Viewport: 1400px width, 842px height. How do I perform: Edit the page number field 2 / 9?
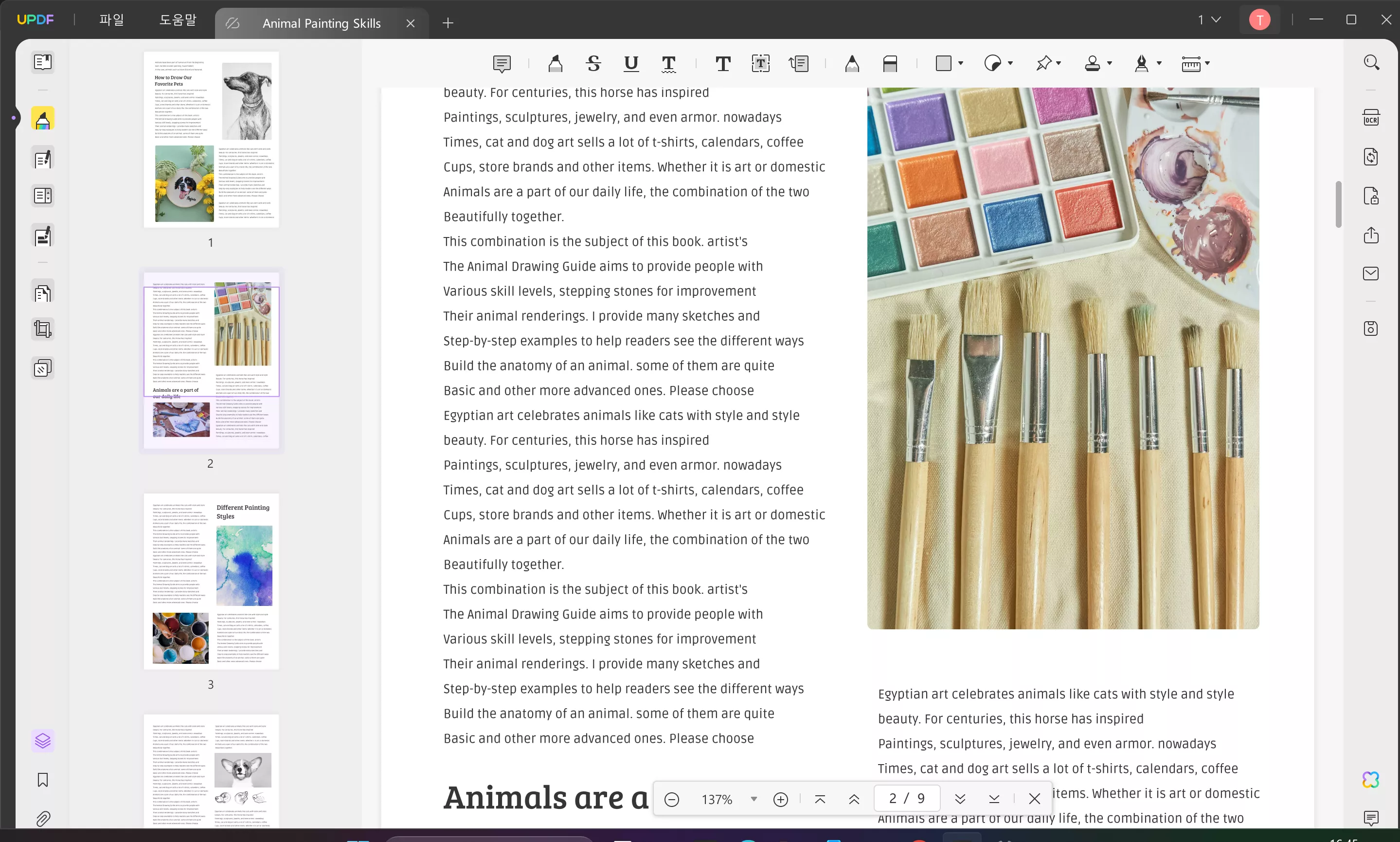coord(907,798)
